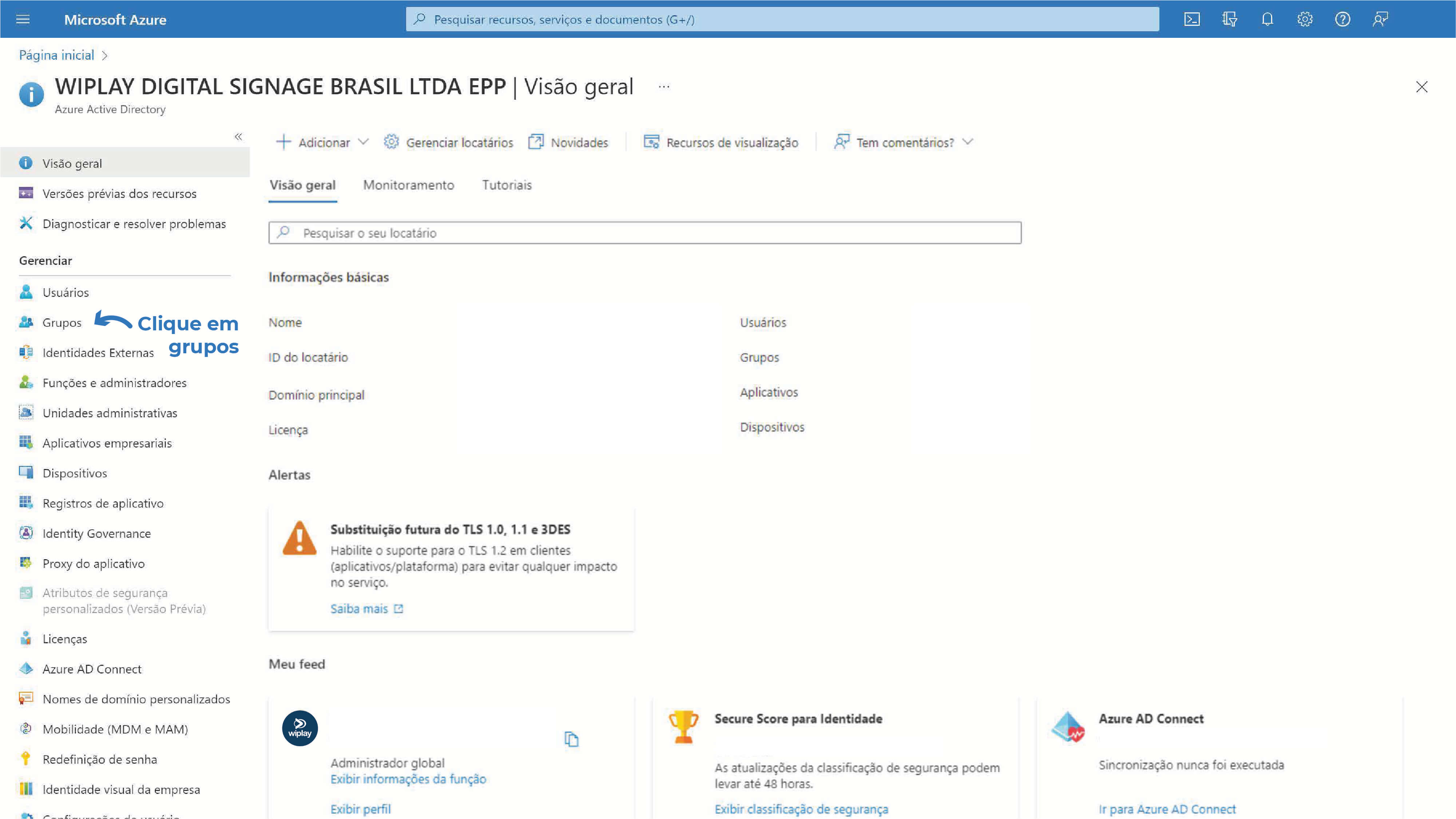
Task: Expand the Tem comentários dropdown
Action: (904, 142)
